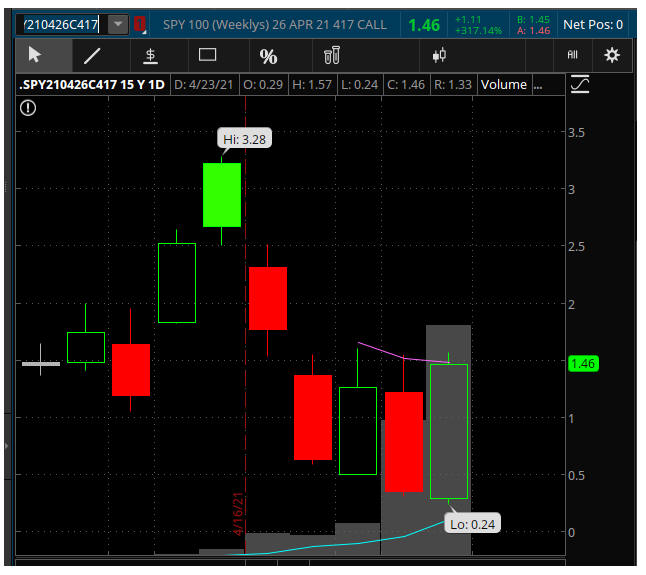Image resolution: width=646 pixels, height=575 pixels.
Task: Click the 3.5 price axis label
Action: coord(576,133)
